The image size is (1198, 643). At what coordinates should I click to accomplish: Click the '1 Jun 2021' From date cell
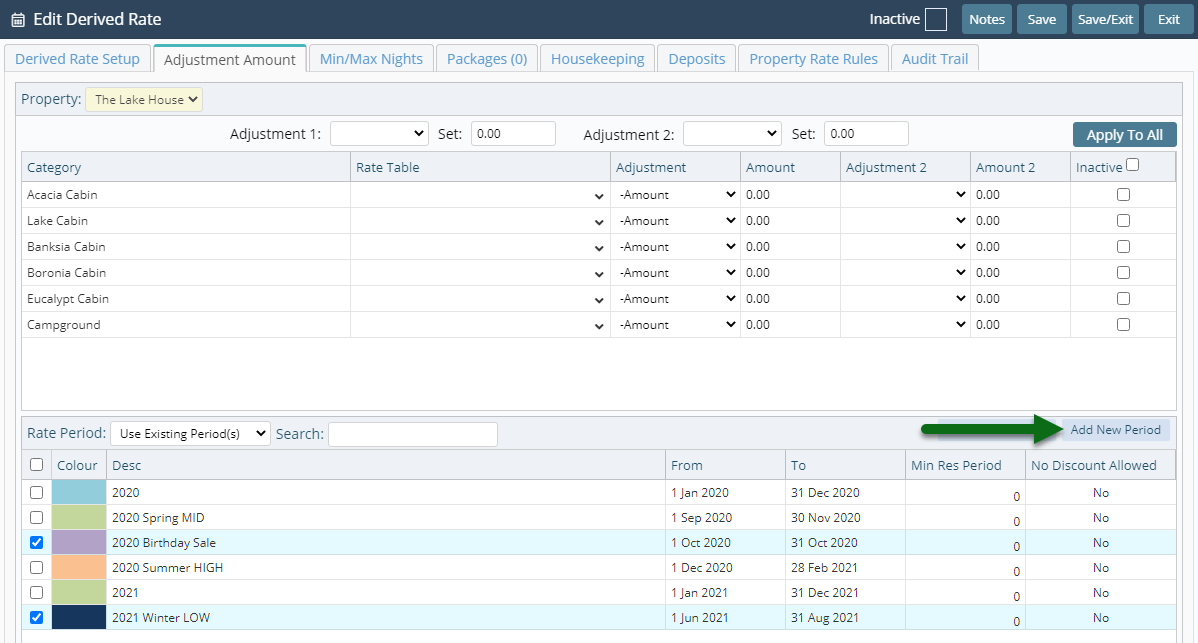click(725, 618)
